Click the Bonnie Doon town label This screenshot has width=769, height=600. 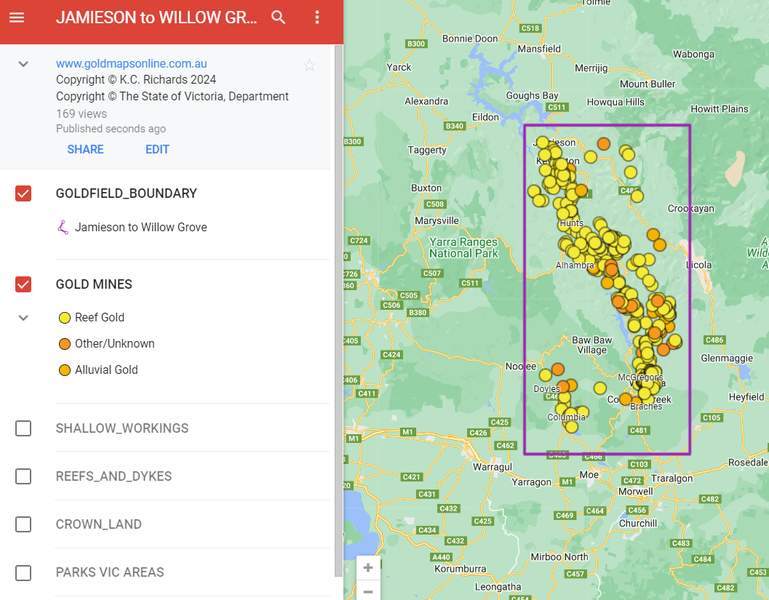pyautogui.click(x=470, y=38)
